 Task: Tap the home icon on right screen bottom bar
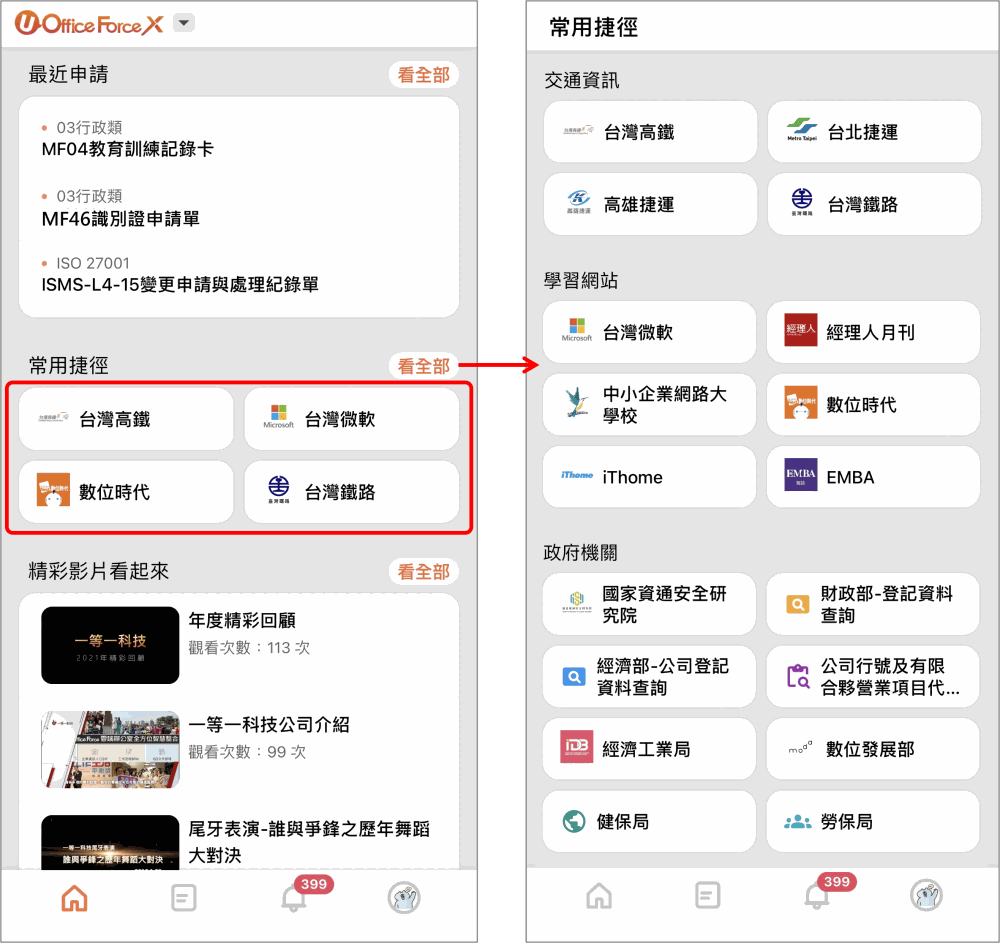point(599,895)
